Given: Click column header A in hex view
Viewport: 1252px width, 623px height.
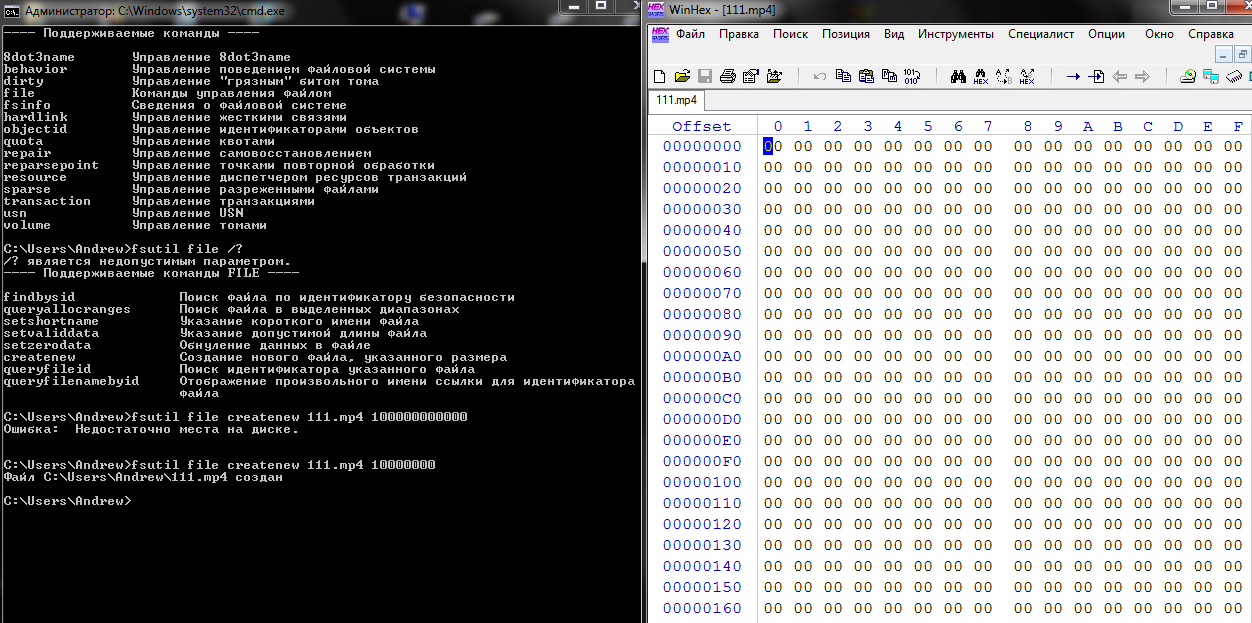Looking at the screenshot, I should [x=1088, y=126].
